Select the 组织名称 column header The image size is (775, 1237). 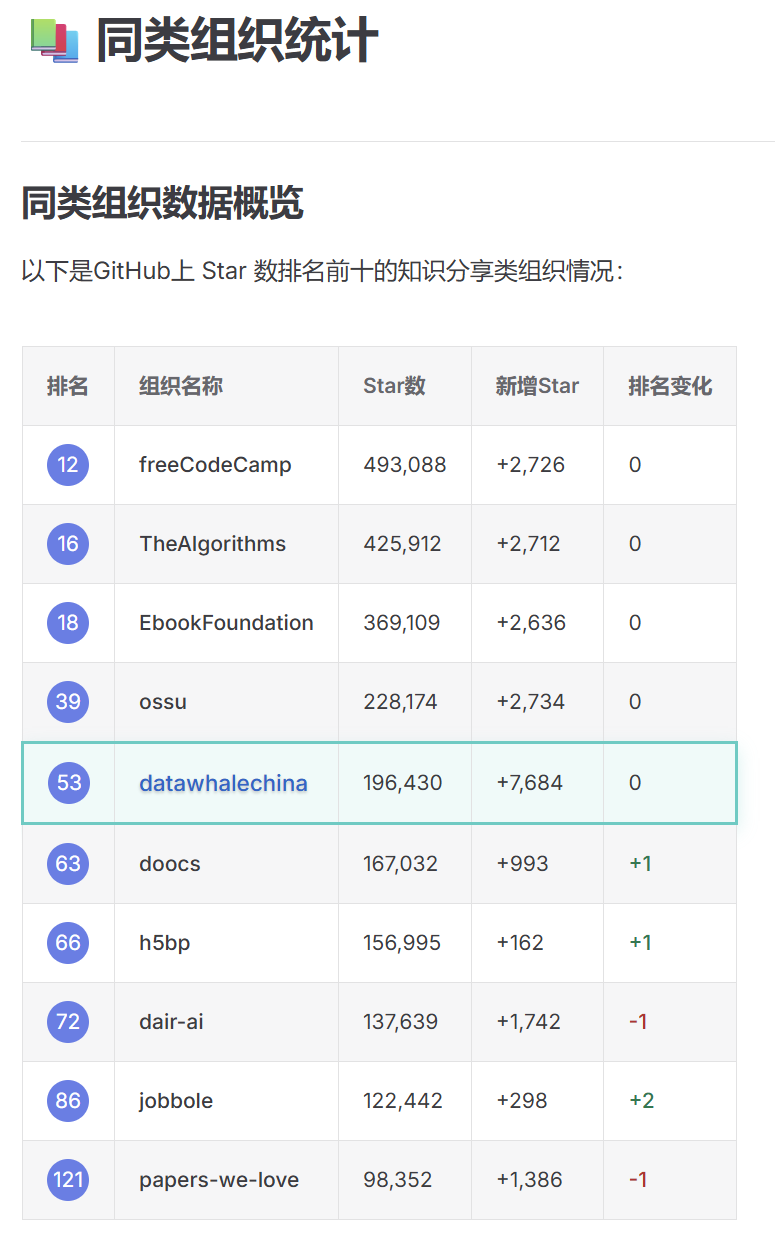(x=181, y=386)
